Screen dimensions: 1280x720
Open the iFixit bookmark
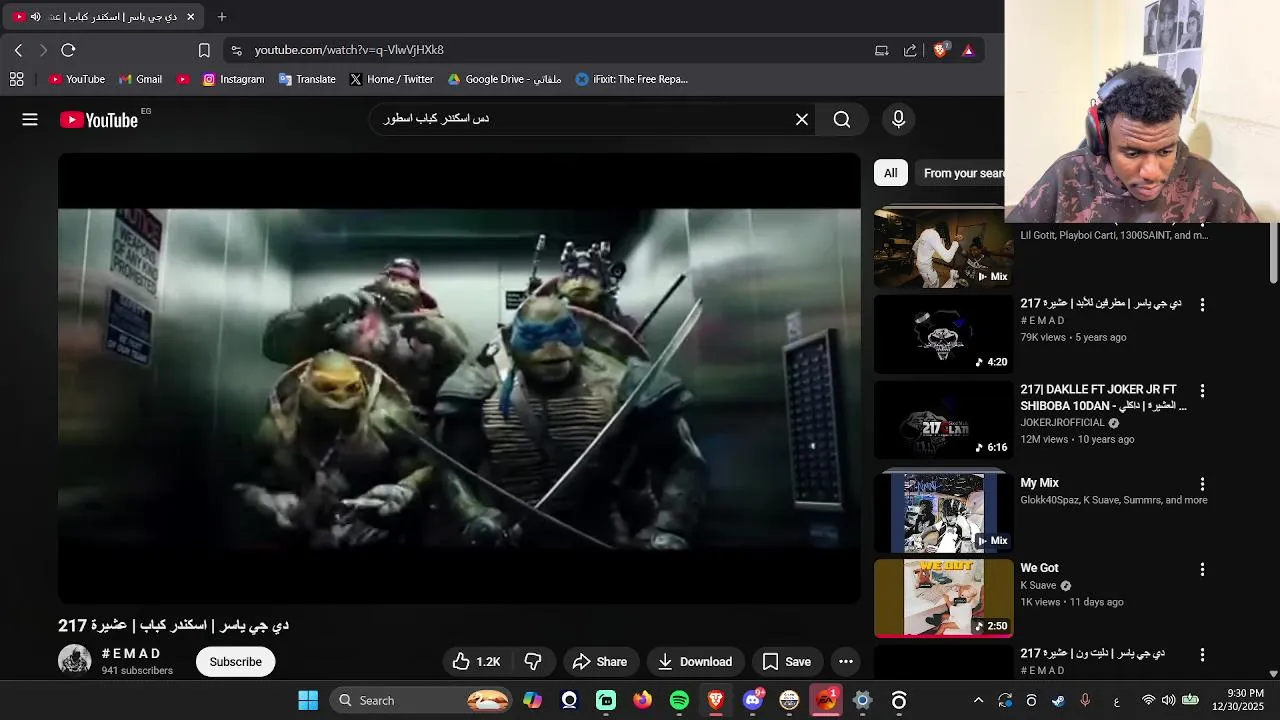pos(632,79)
